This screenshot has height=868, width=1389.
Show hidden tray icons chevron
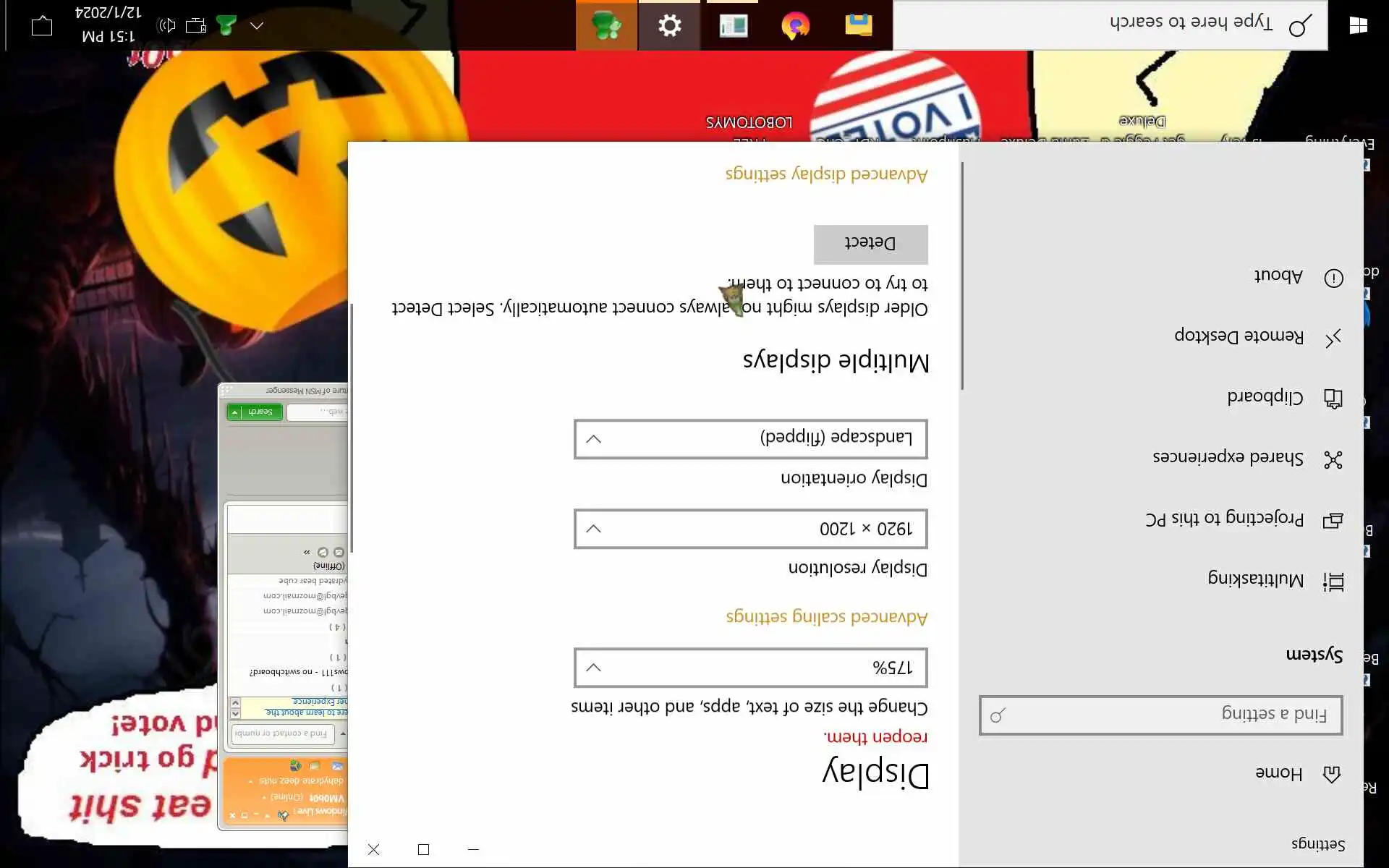click(x=257, y=26)
